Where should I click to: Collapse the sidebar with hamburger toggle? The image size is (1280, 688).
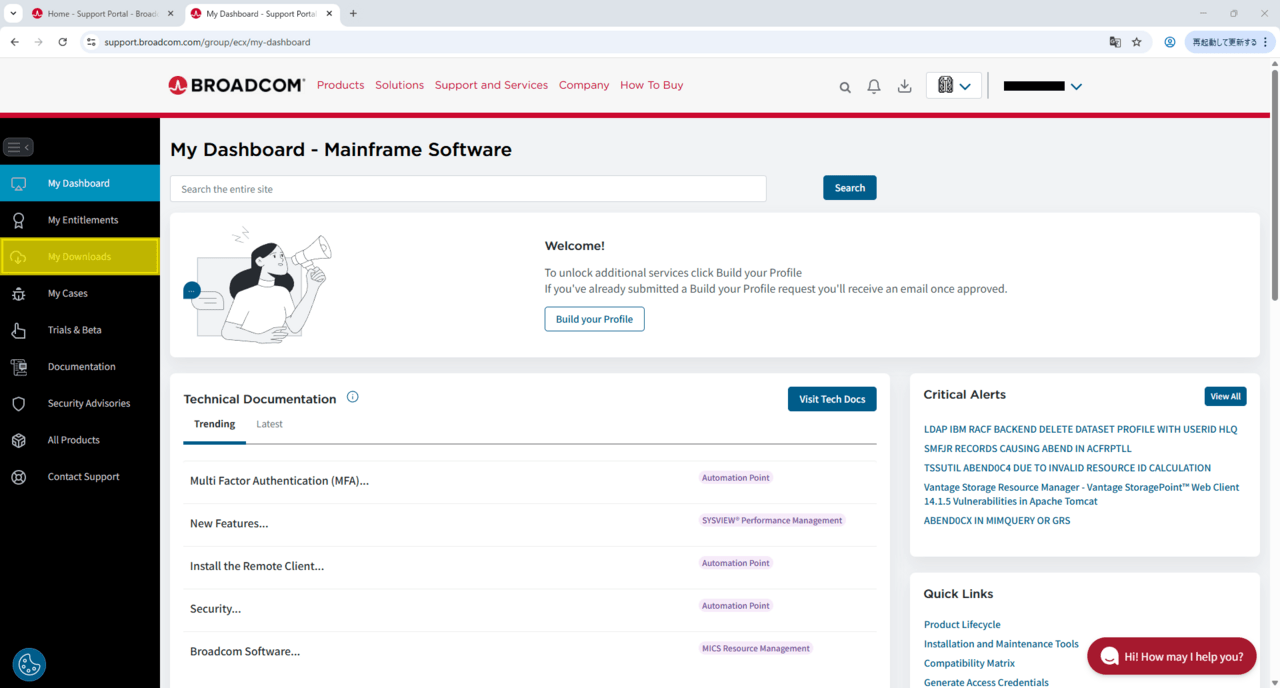18,147
